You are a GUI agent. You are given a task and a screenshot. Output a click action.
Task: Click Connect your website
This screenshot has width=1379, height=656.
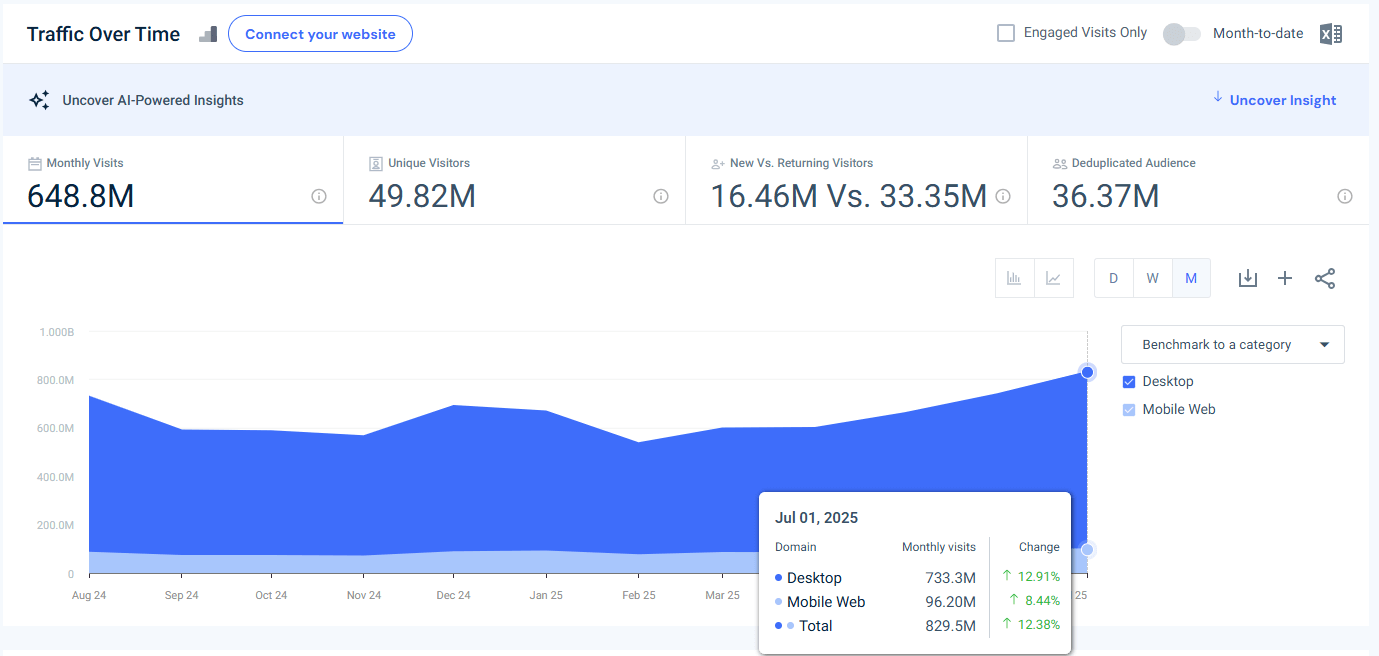(x=320, y=33)
